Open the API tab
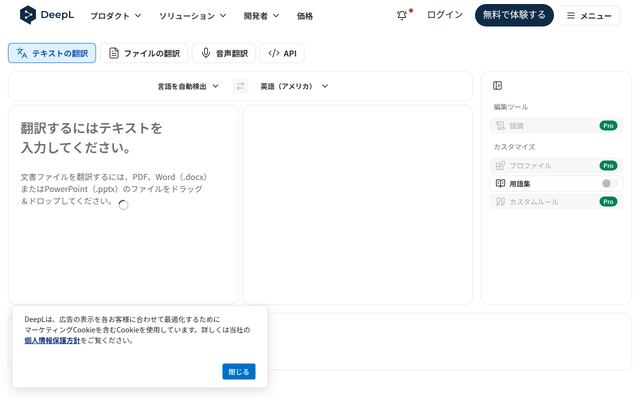 point(282,53)
